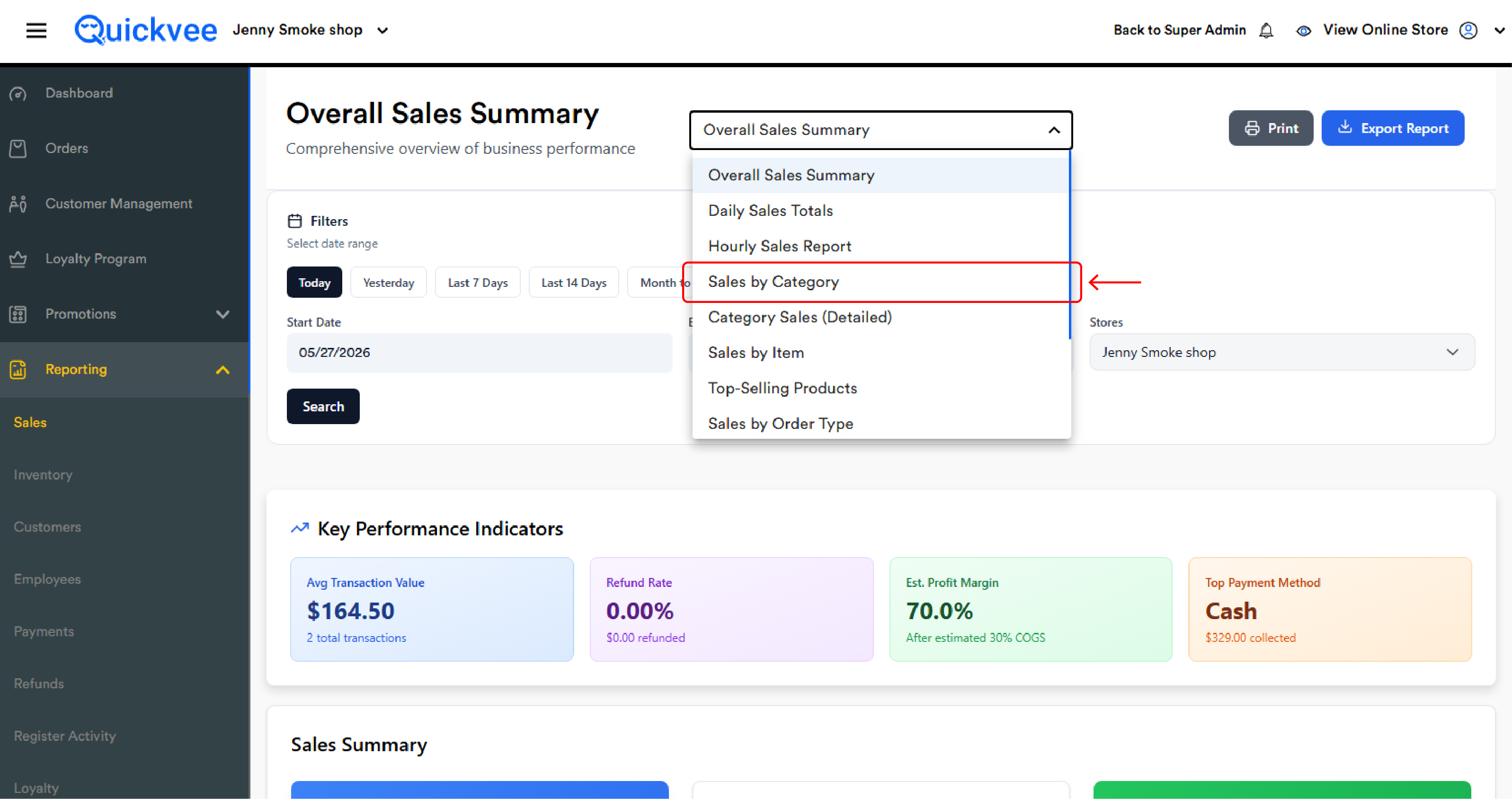This screenshot has height=799, width=1512.
Task: Open Register Activity in sidebar
Action: click(x=64, y=736)
